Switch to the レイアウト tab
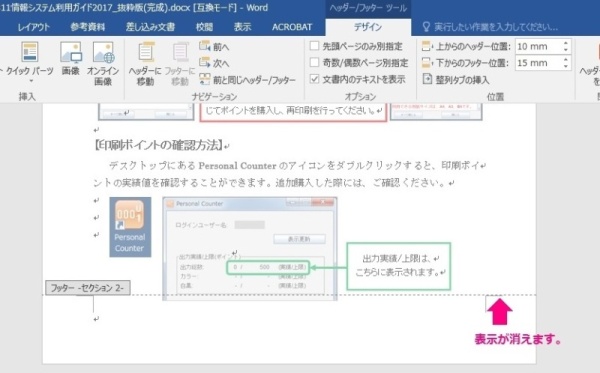This screenshot has width=600, height=373. tap(34, 27)
